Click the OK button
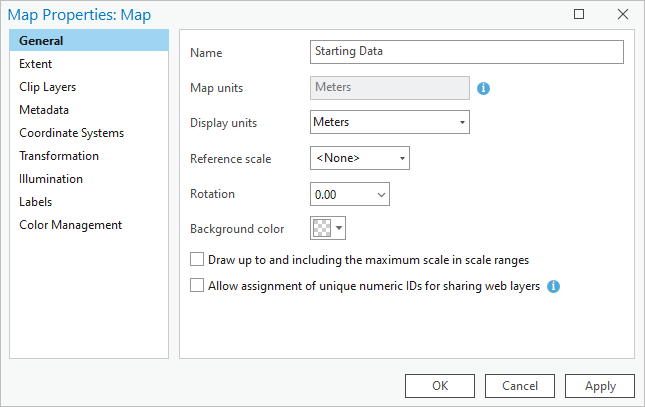This screenshot has width=645, height=407. click(x=440, y=386)
